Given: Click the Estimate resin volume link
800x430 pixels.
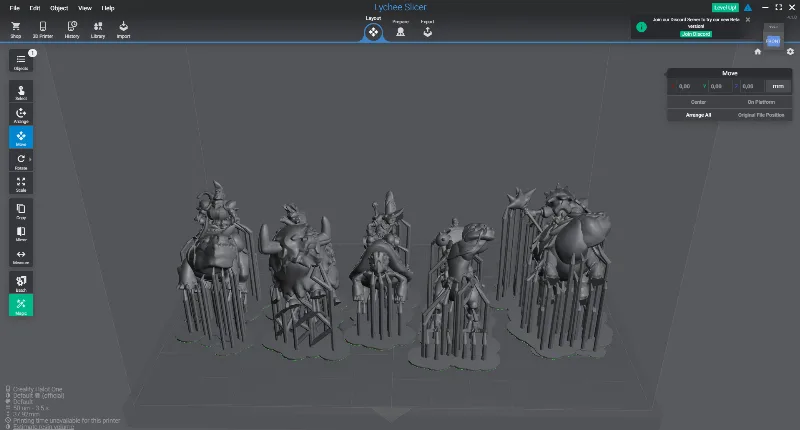Looking at the screenshot, I should [43, 426].
